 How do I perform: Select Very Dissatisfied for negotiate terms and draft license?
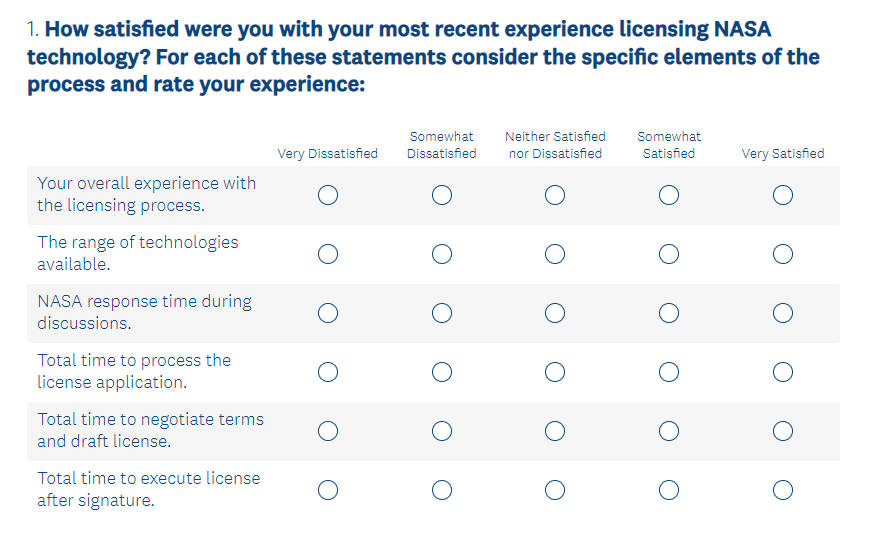(x=328, y=431)
